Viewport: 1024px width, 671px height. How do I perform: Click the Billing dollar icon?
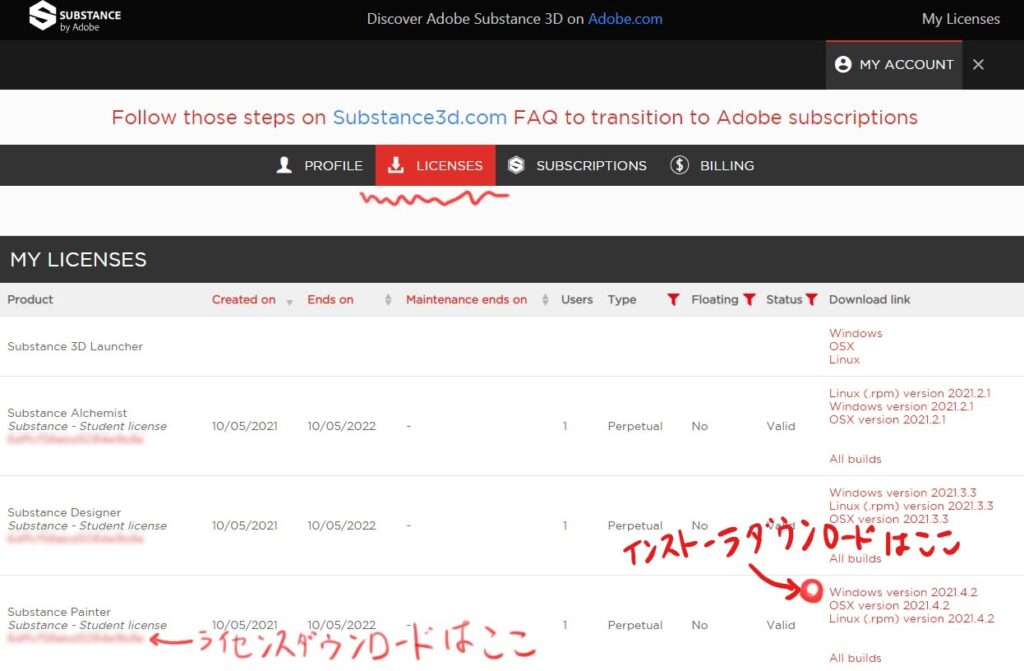679,165
